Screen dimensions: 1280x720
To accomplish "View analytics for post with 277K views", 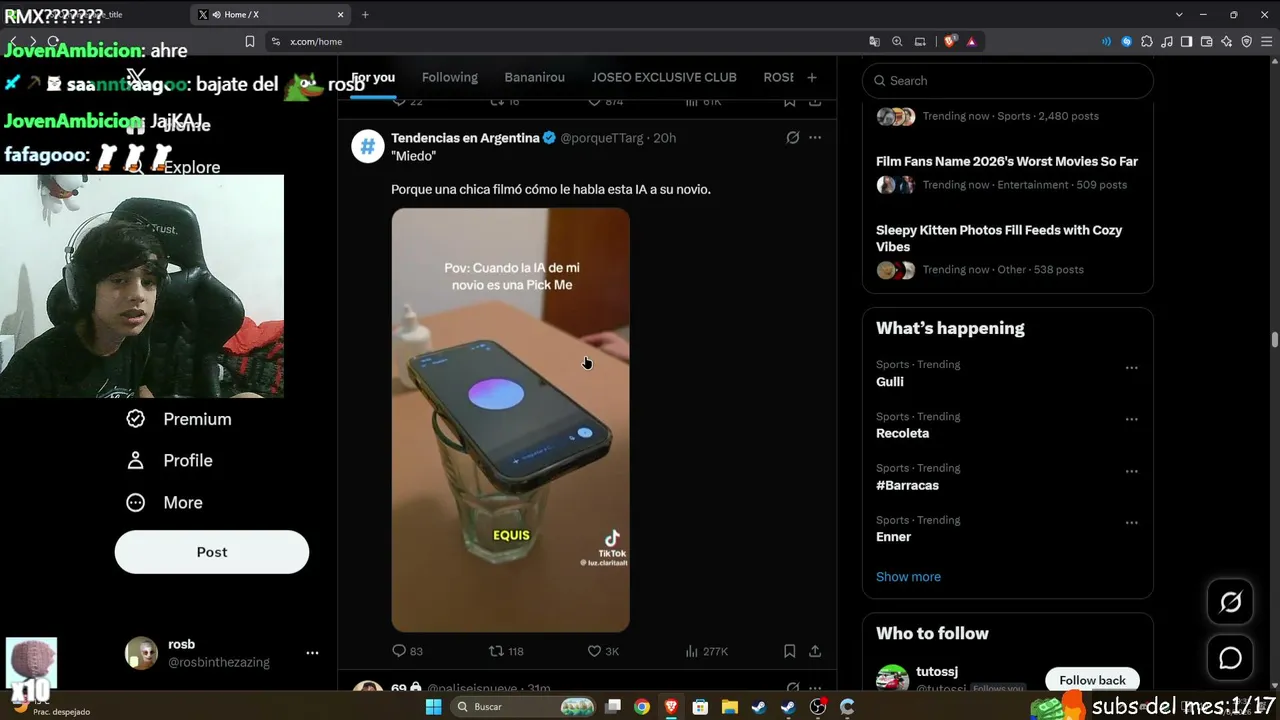I will click(706, 651).
